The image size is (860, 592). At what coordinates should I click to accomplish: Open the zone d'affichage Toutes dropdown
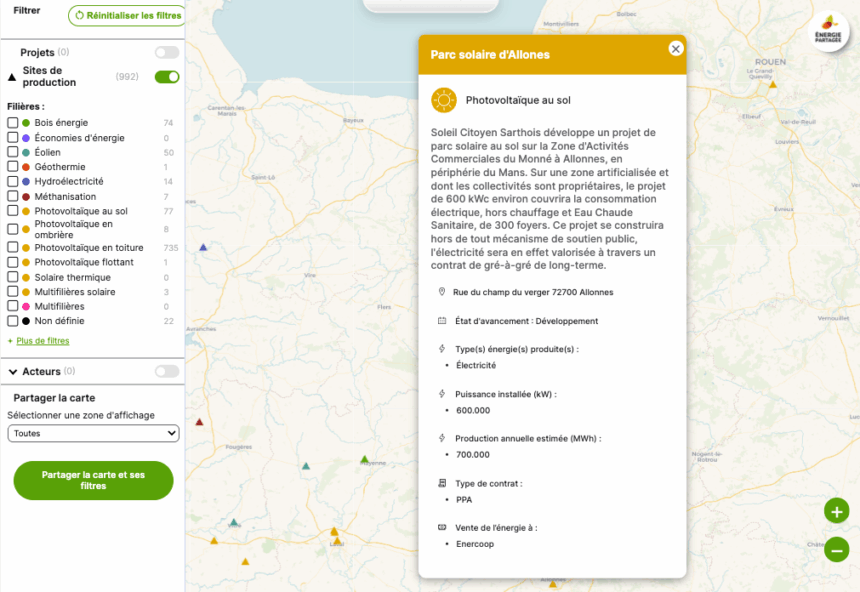[x=93, y=434]
